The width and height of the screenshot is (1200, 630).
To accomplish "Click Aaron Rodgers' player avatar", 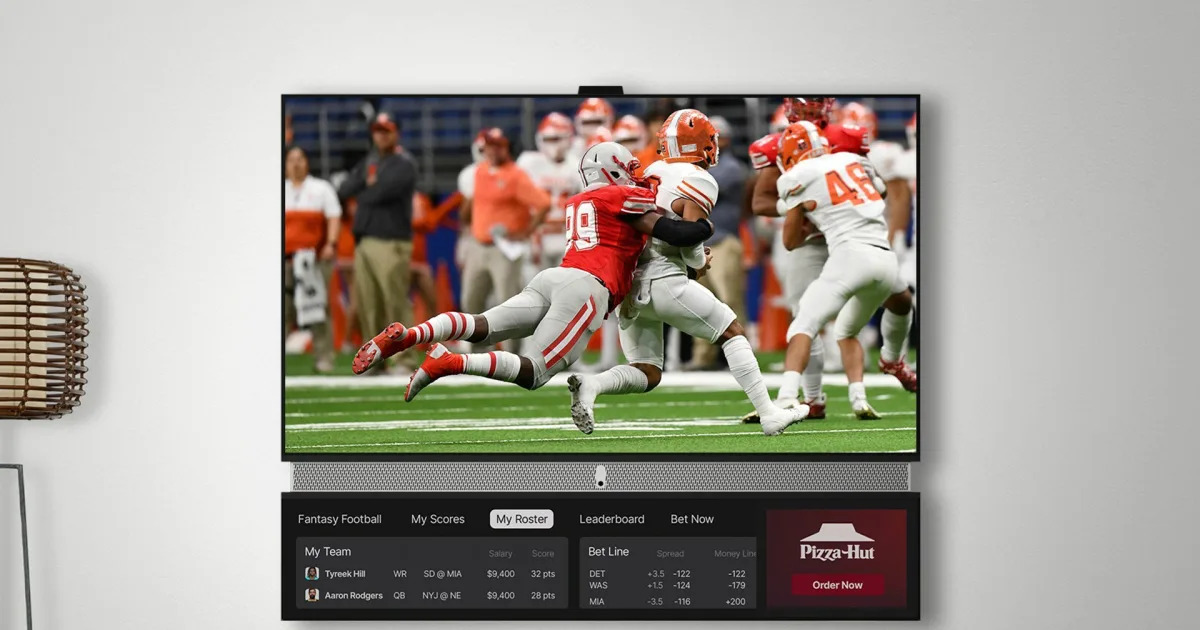I will tap(312, 595).
